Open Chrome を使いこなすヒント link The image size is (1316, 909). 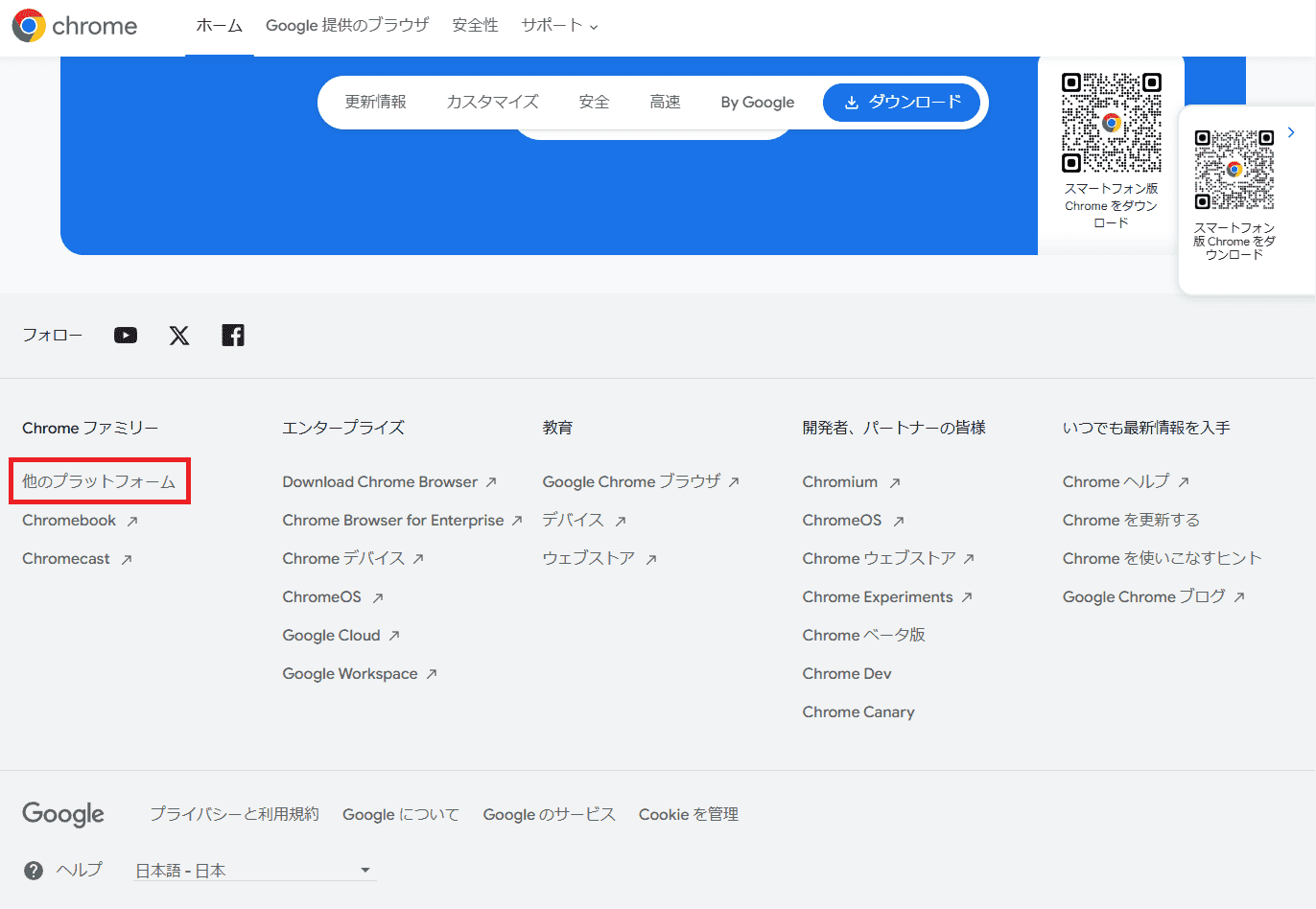coord(1163,559)
